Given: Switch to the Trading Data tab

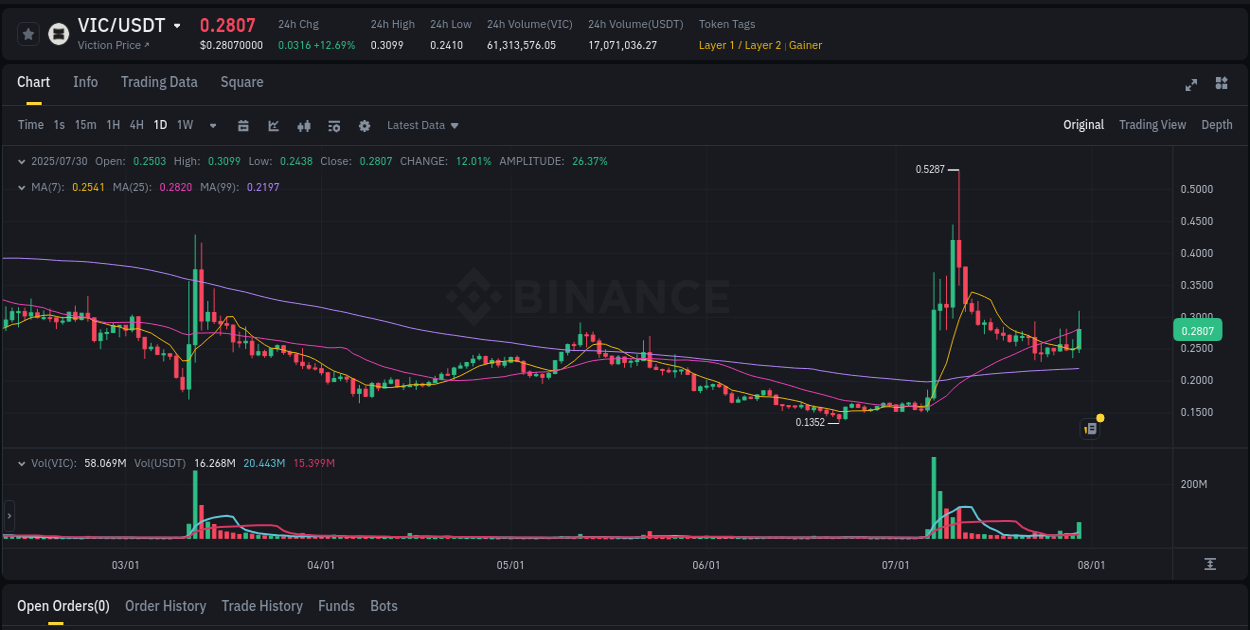Looking at the screenshot, I should pos(159,82).
